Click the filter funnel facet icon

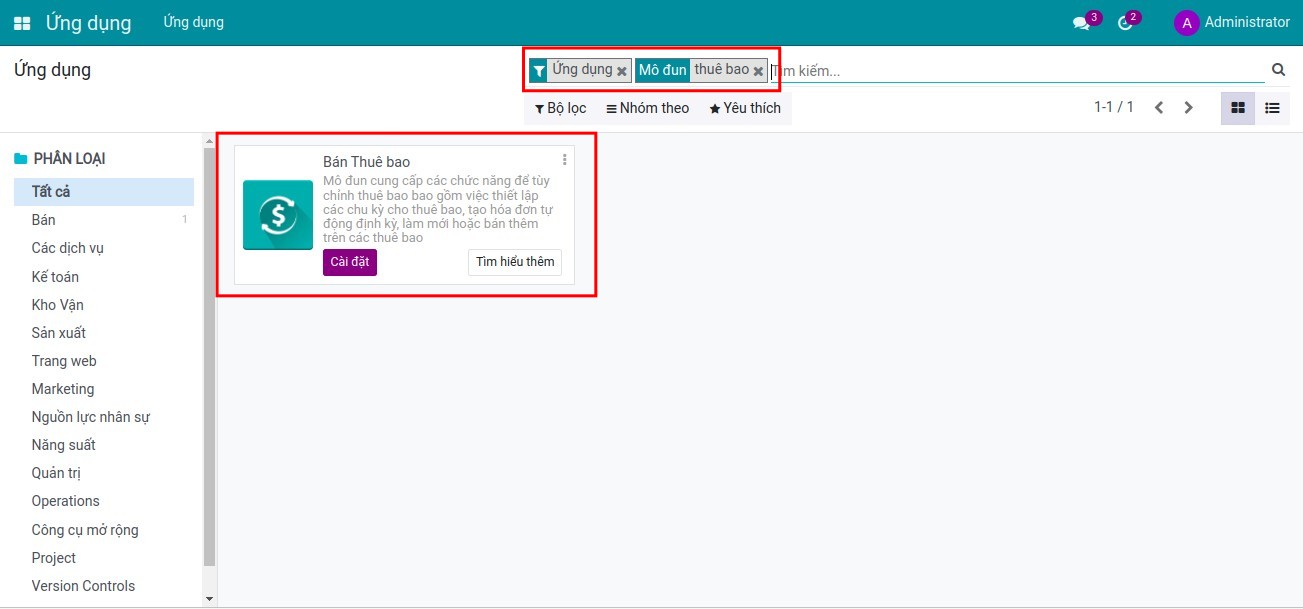[x=539, y=70]
